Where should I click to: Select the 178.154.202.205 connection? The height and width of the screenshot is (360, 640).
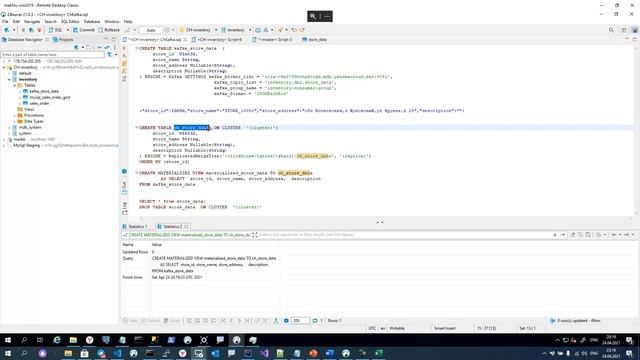(x=27, y=61)
